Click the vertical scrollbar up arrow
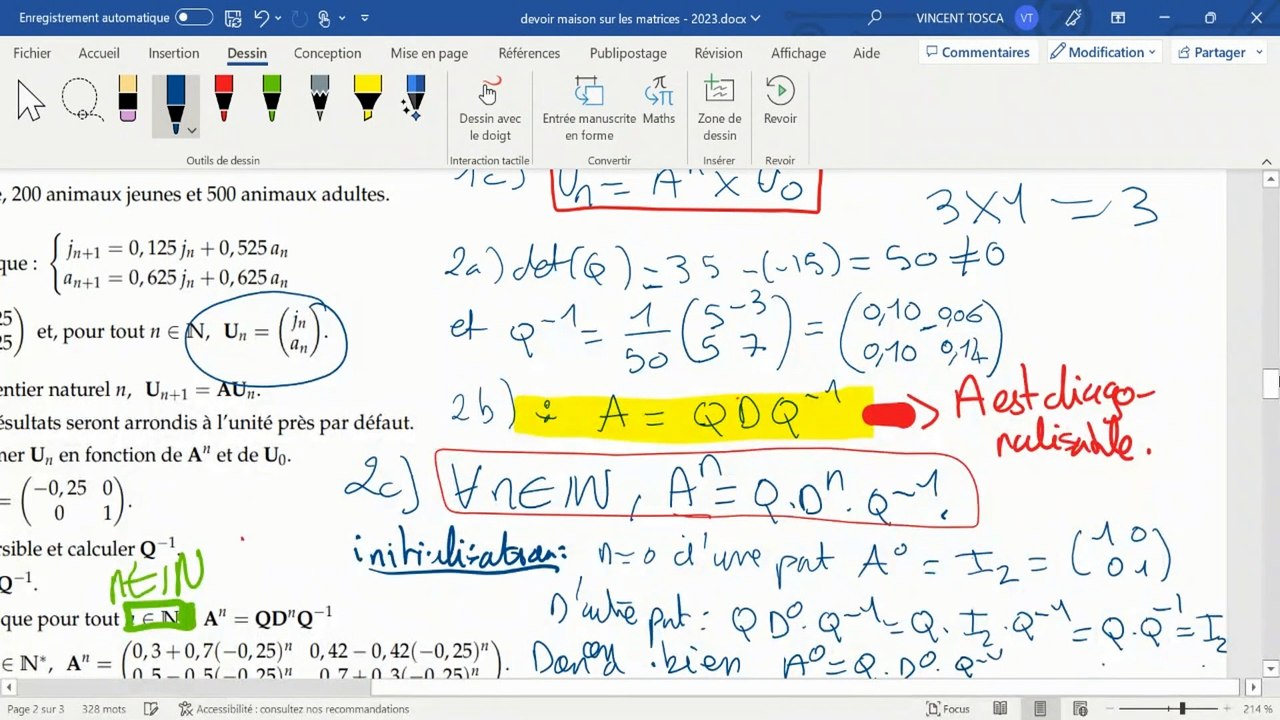This screenshot has width=1280, height=720. point(1271,180)
